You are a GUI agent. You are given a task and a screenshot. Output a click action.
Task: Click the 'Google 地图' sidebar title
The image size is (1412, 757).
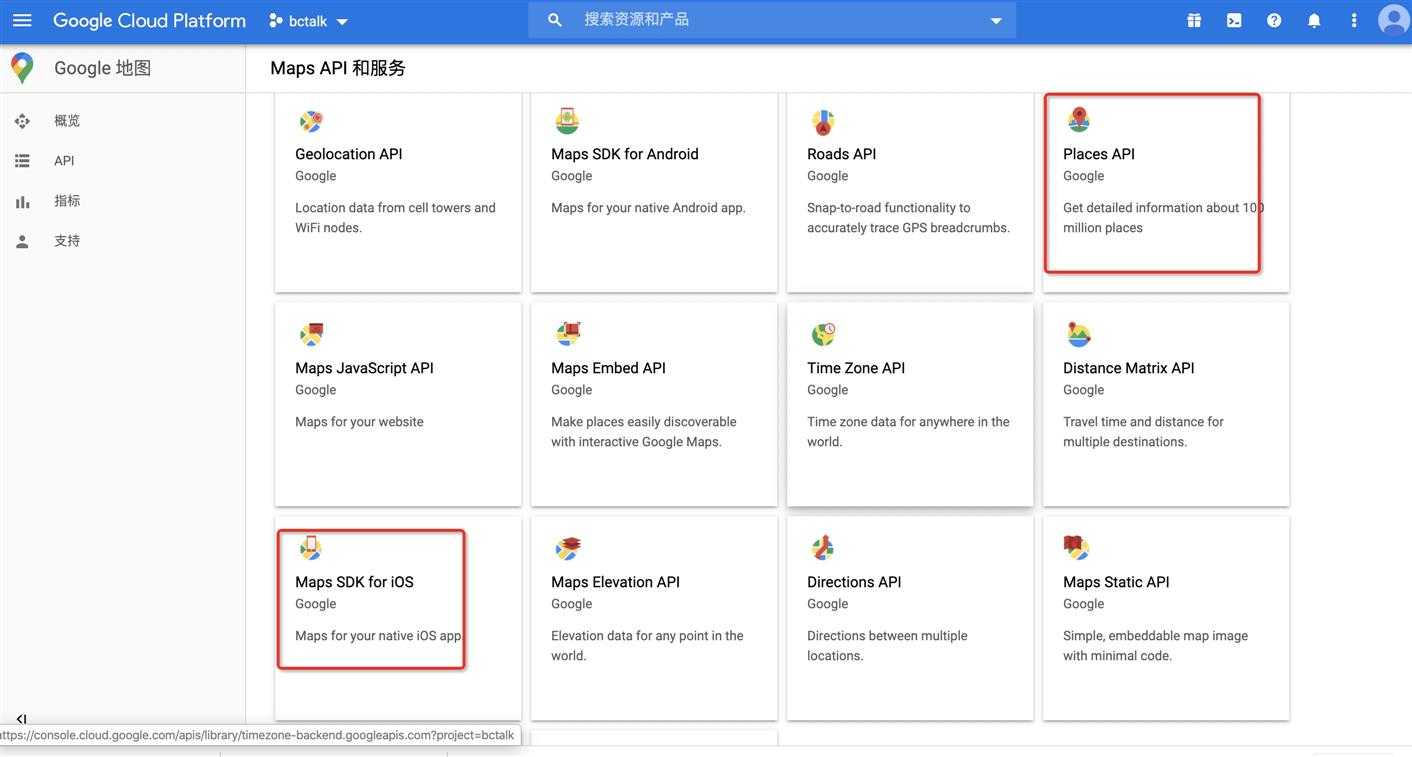[102, 68]
